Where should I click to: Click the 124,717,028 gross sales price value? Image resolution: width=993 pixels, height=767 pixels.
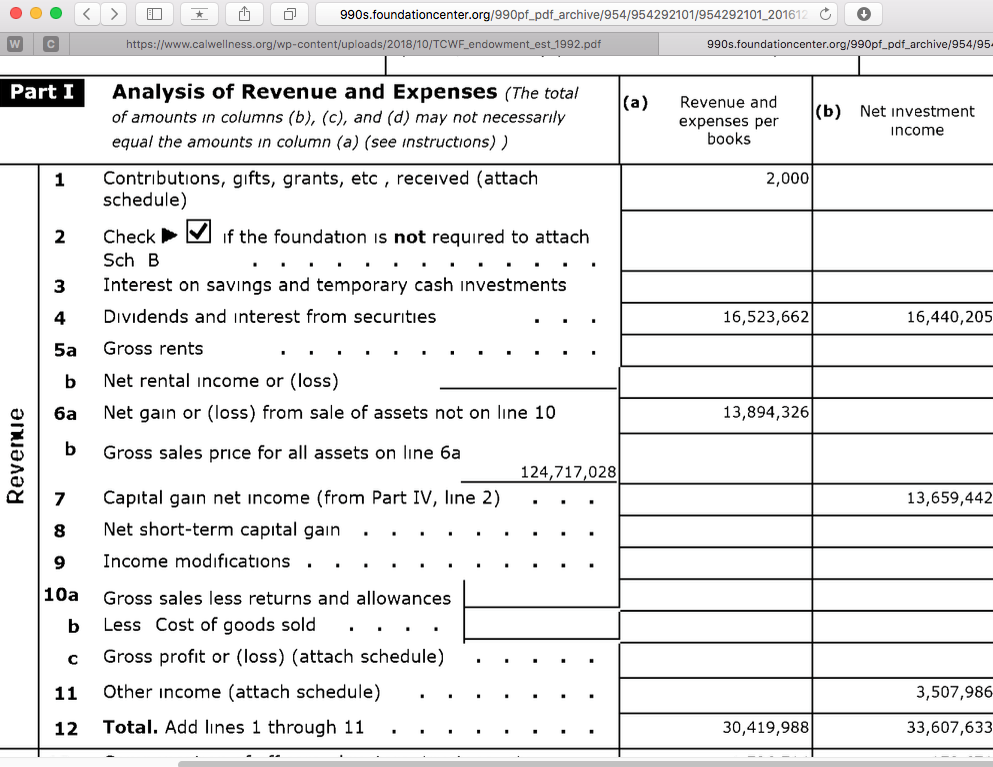tap(567, 472)
